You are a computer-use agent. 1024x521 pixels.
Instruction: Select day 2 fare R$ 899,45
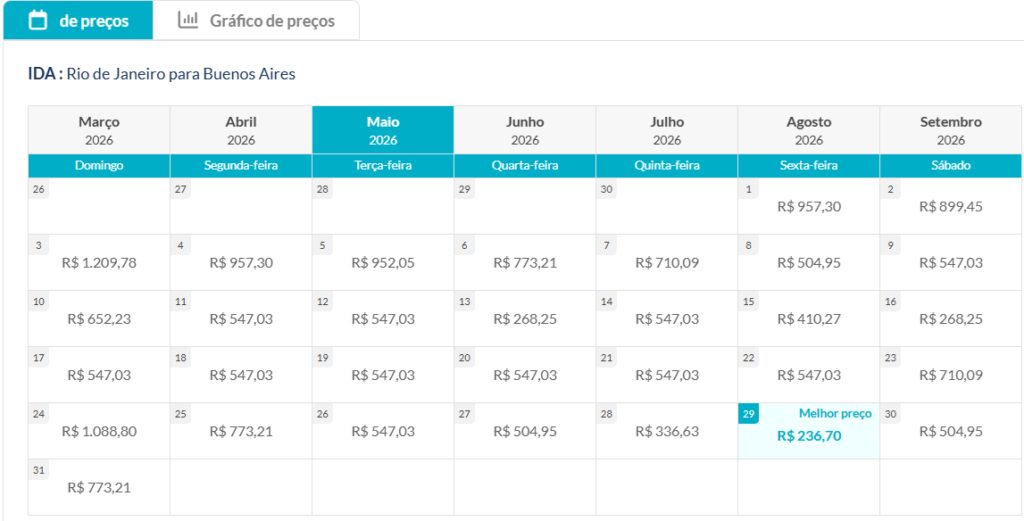pos(951,207)
